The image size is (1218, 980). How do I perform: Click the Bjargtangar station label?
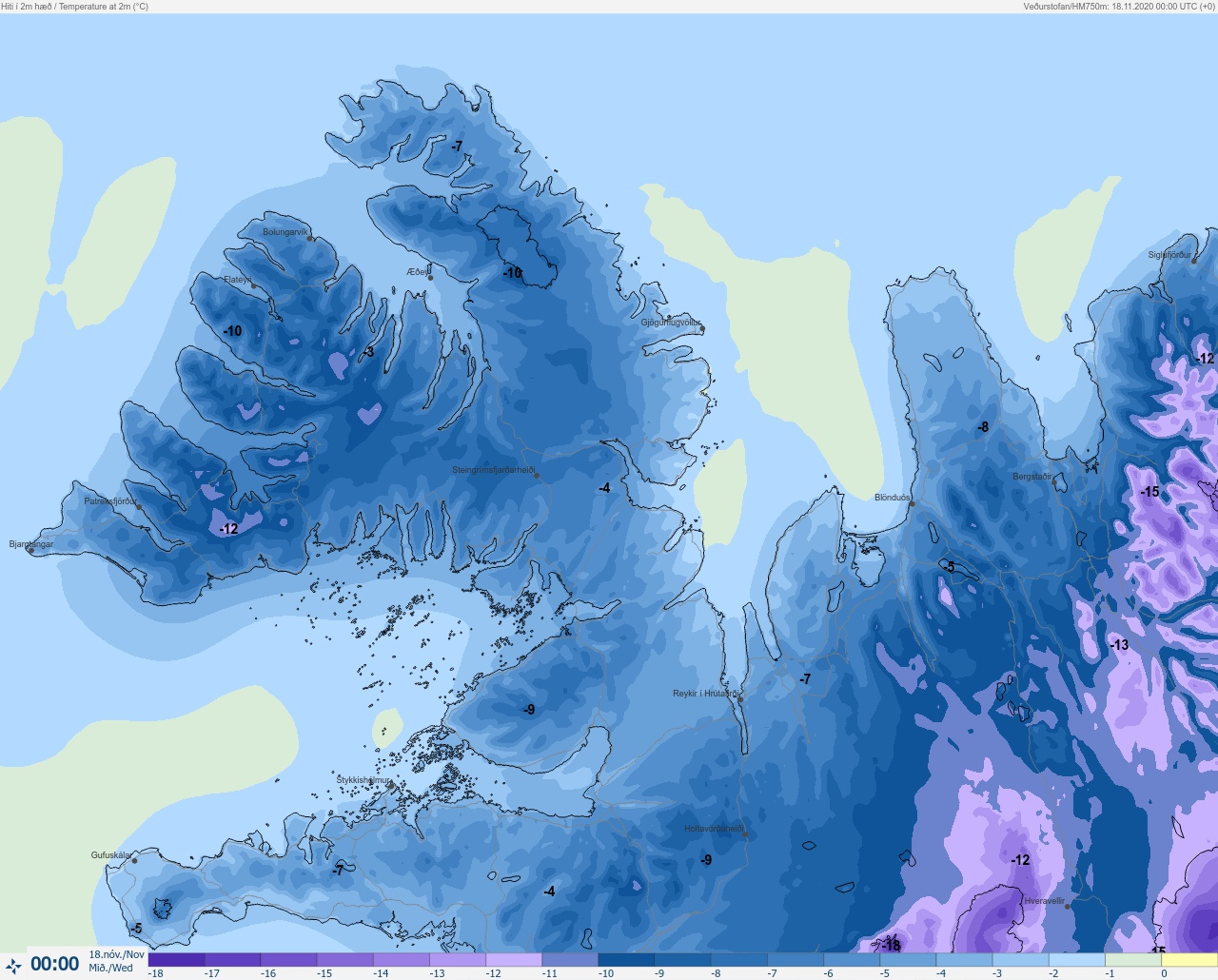click(30, 544)
